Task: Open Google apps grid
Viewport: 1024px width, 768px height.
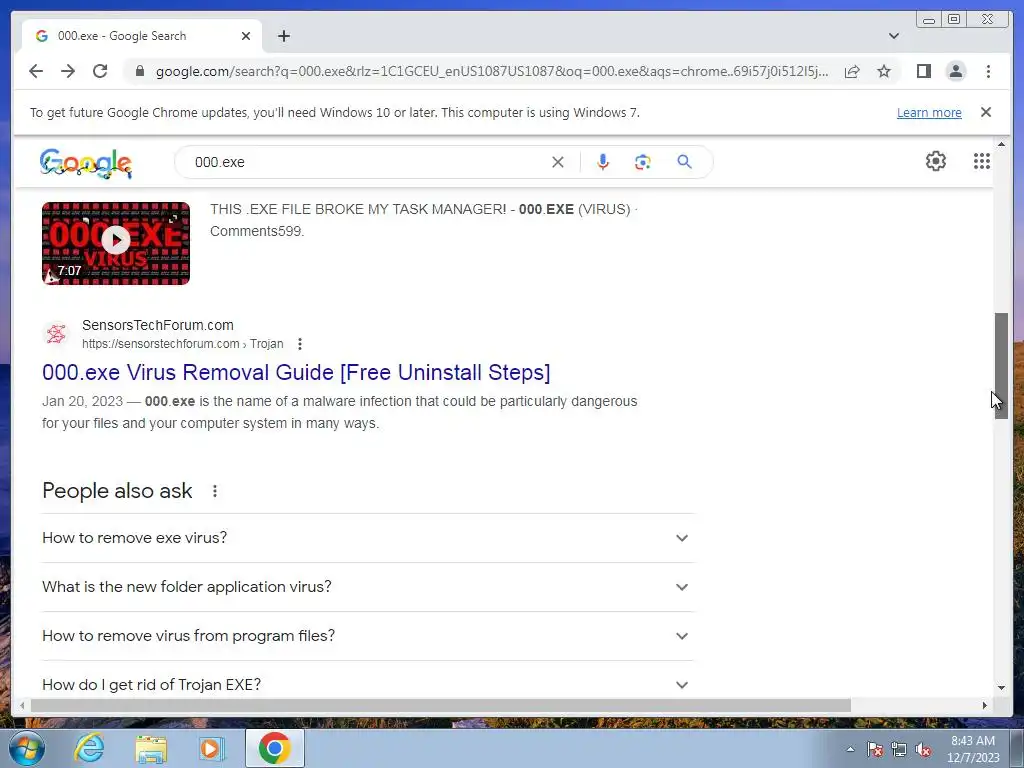Action: [982, 161]
